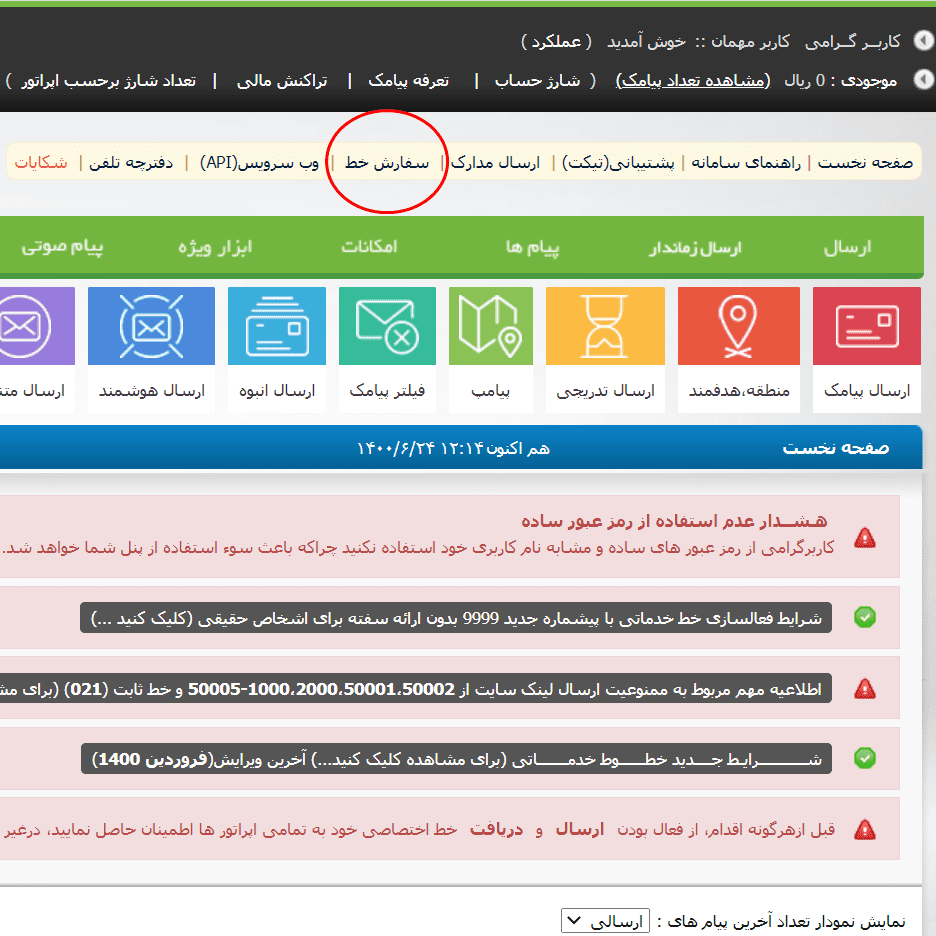Click the سفارش خط link
This screenshot has height=936, width=936.
tap(387, 162)
